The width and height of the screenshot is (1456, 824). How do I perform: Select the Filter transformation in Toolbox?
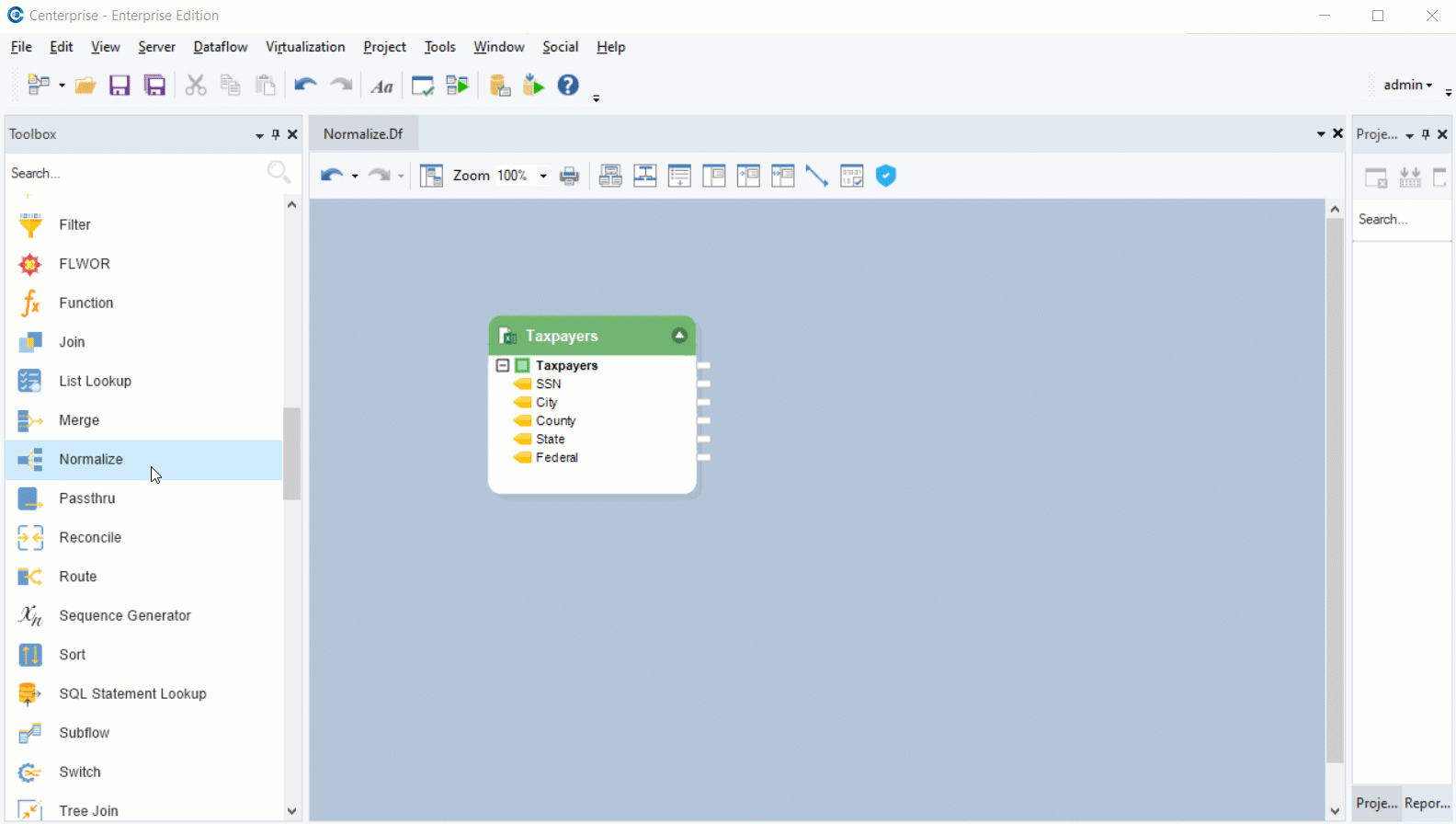pyautogui.click(x=74, y=224)
